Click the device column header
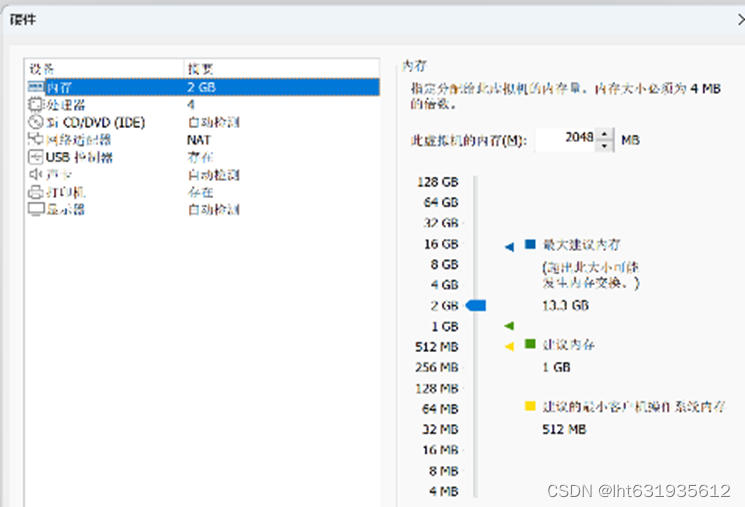 [105, 69]
